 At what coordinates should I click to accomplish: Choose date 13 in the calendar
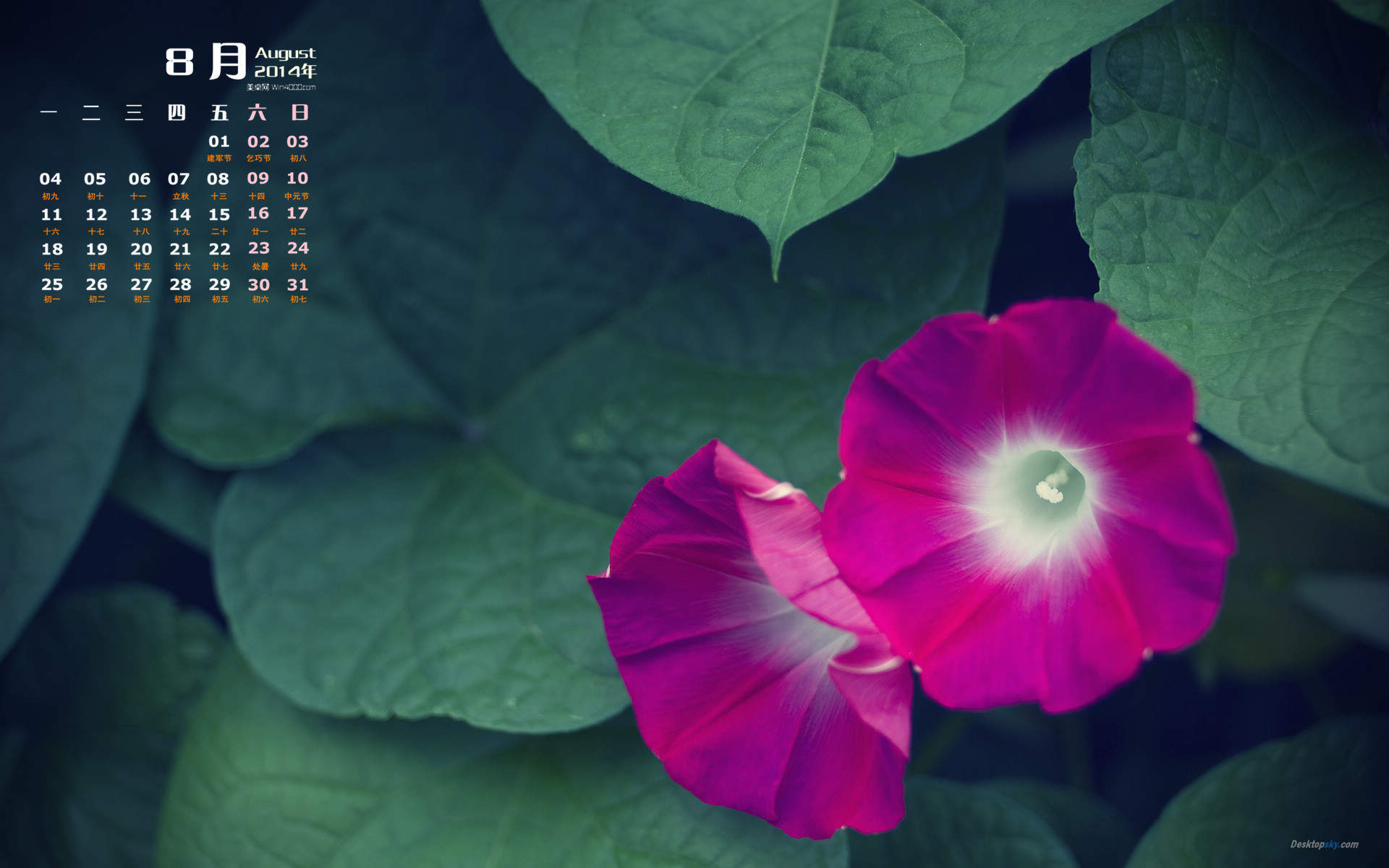[141, 215]
